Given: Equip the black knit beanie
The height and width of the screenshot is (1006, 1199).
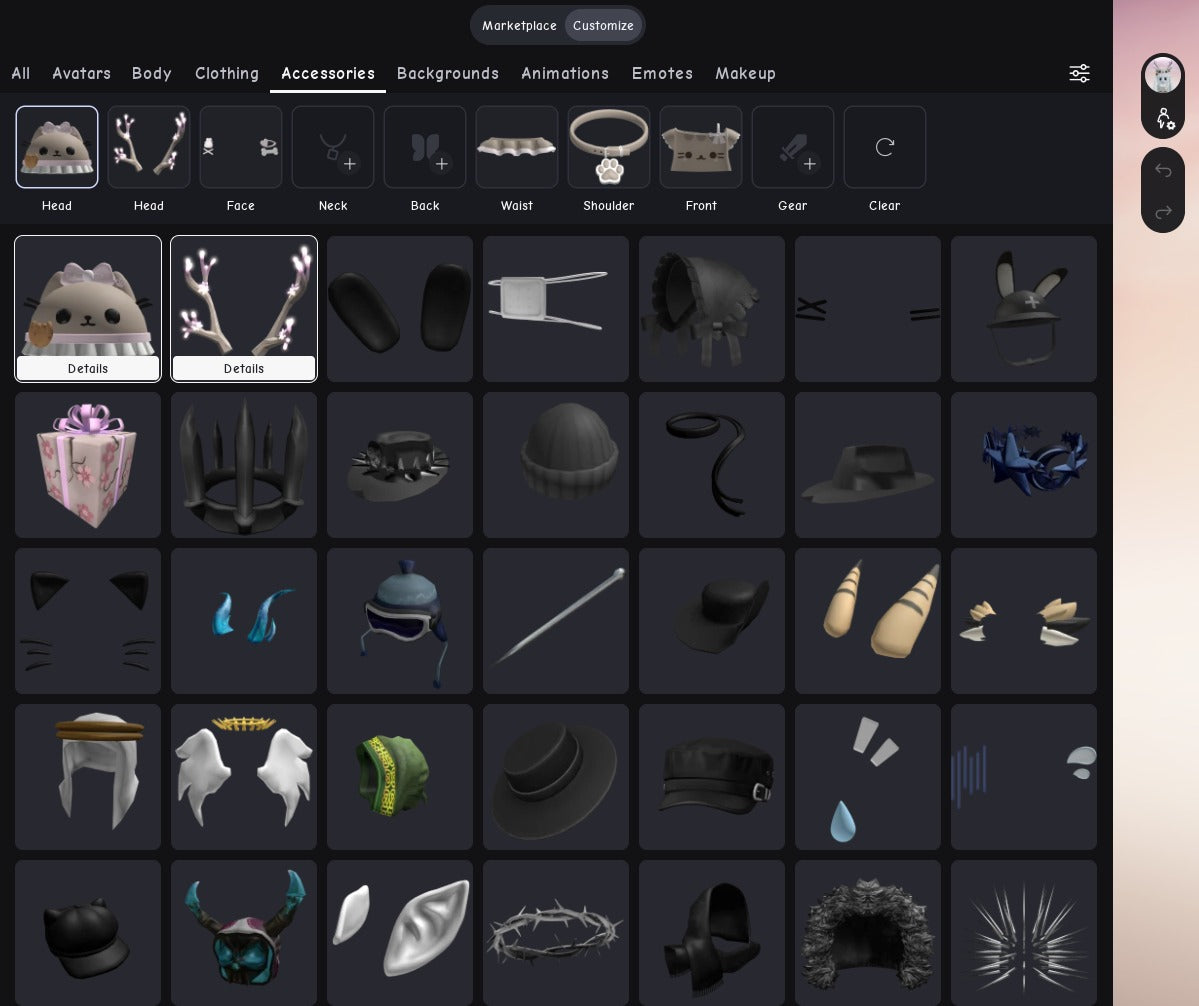Looking at the screenshot, I should (x=556, y=465).
